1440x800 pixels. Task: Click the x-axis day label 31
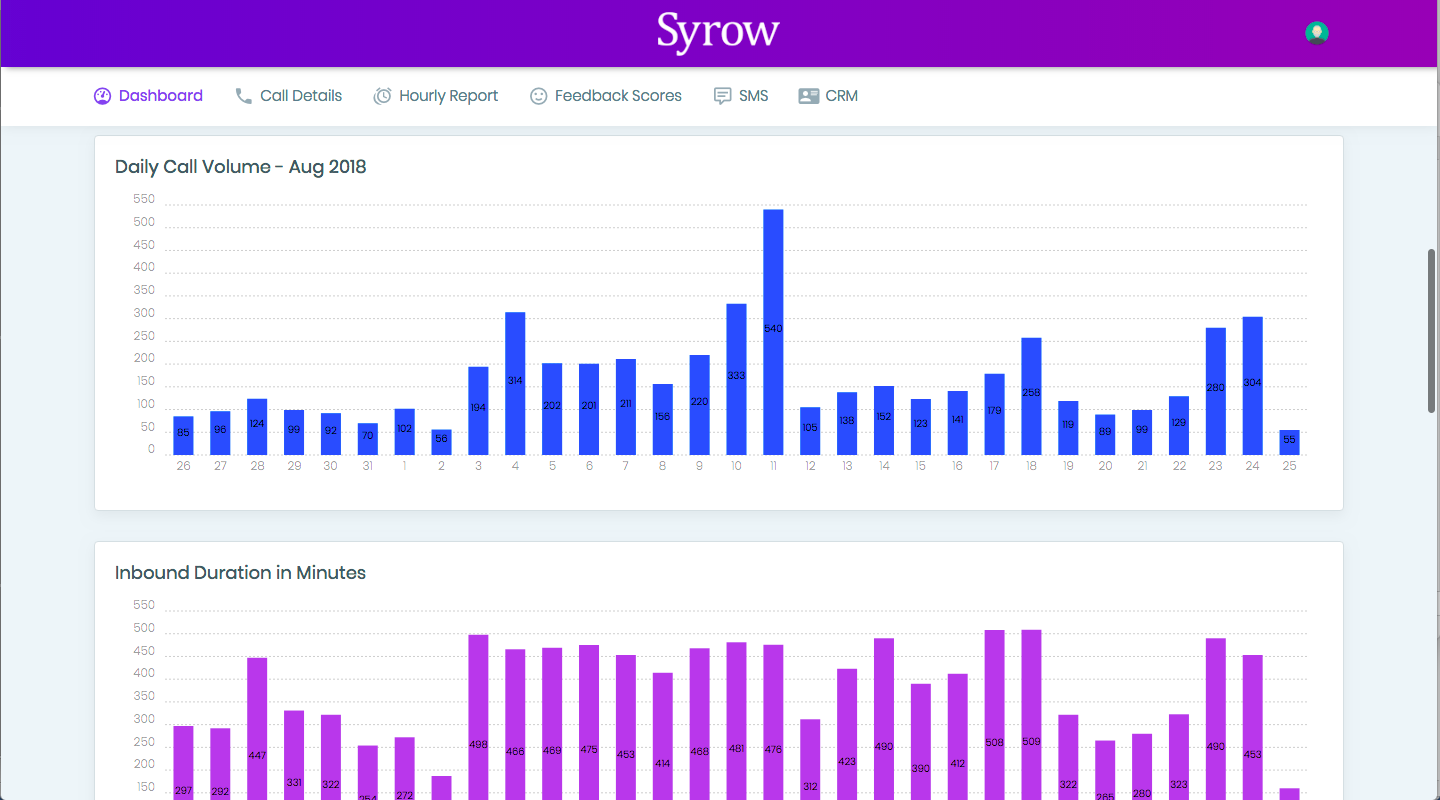pos(368,466)
